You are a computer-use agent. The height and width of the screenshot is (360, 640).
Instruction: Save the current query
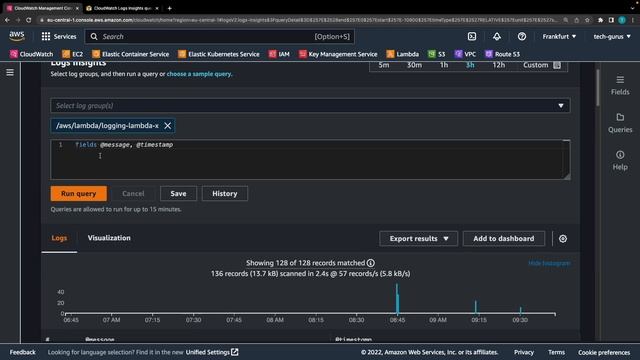[x=178, y=193]
